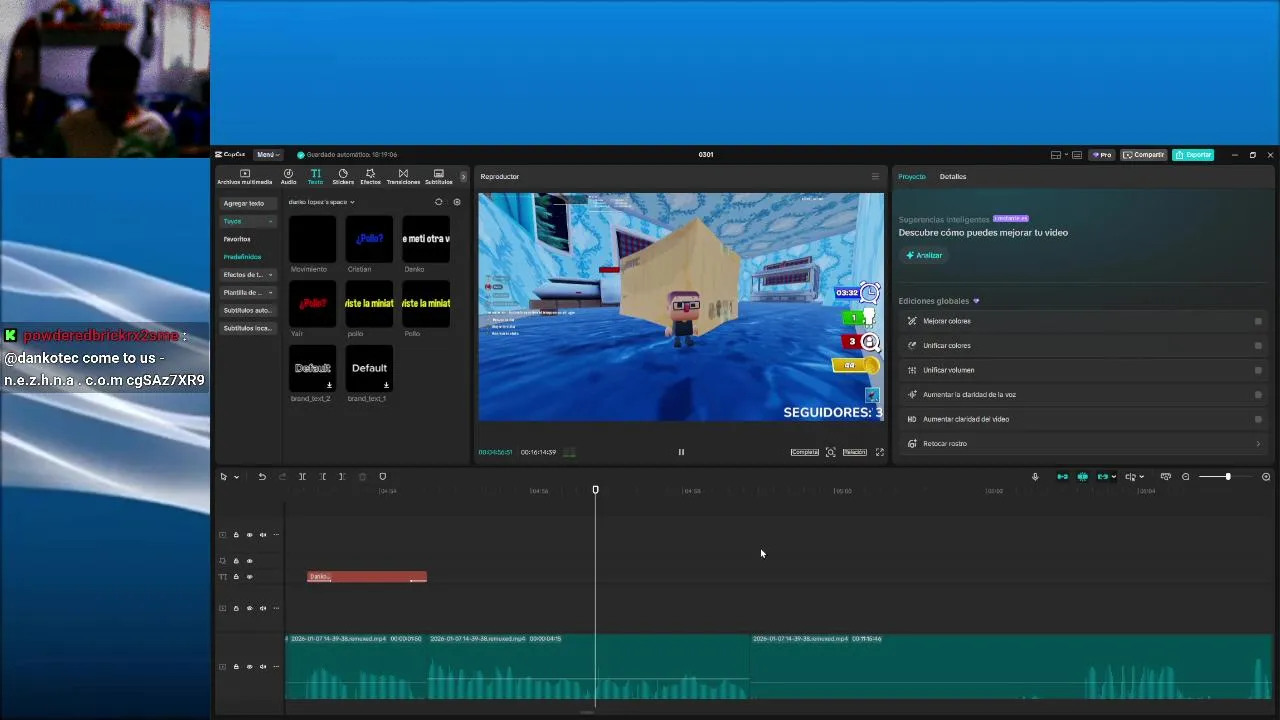Lock the topmost timeline track
1280x720 pixels.
click(x=236, y=535)
